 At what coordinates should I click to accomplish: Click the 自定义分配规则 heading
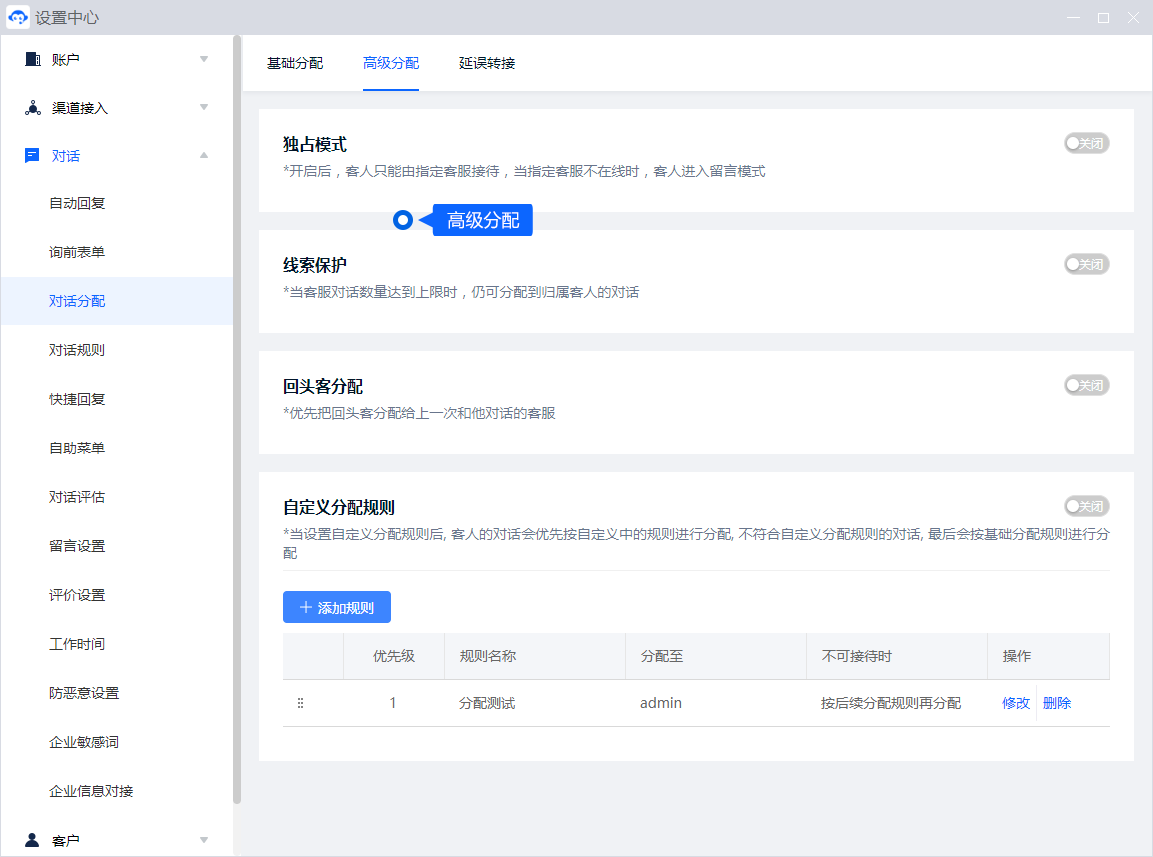339,508
